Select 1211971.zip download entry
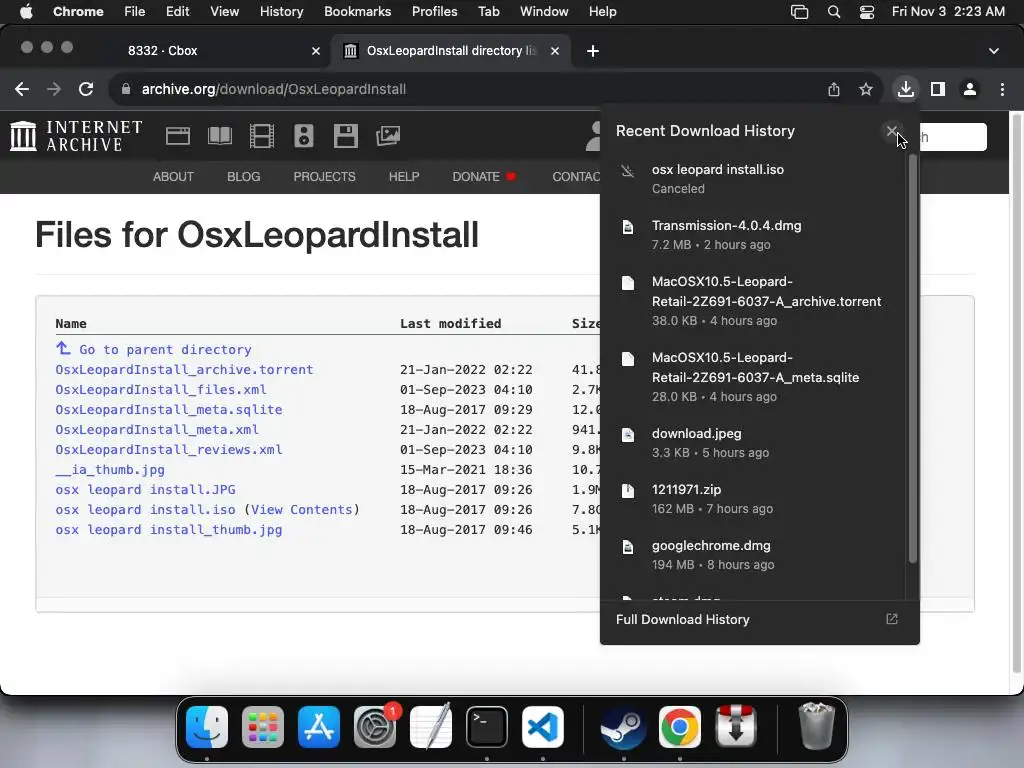Image resolution: width=1024 pixels, height=768 pixels. pos(754,499)
